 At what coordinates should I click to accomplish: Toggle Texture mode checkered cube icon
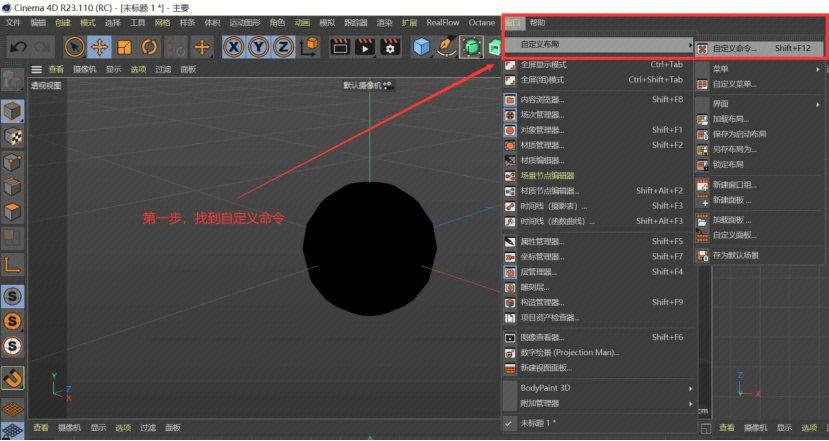(12, 136)
